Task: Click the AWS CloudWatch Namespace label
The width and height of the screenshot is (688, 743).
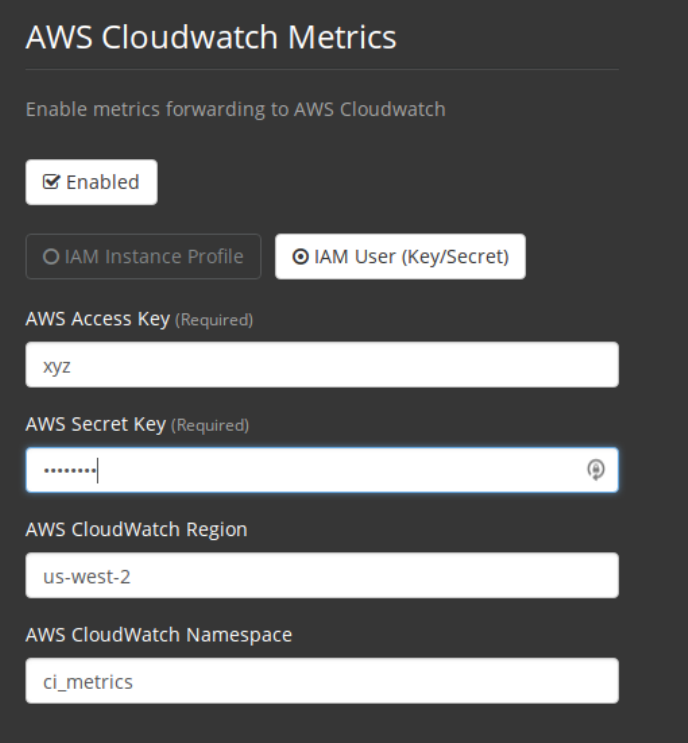Action: [x=158, y=634]
